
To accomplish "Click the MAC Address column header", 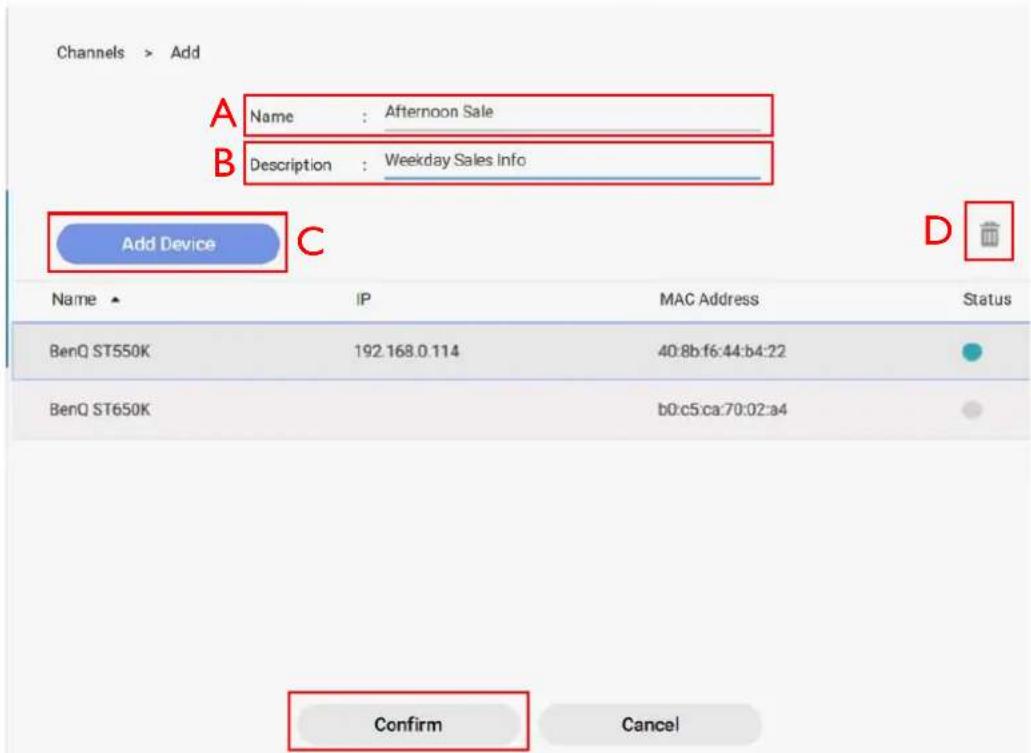I will (709, 300).
